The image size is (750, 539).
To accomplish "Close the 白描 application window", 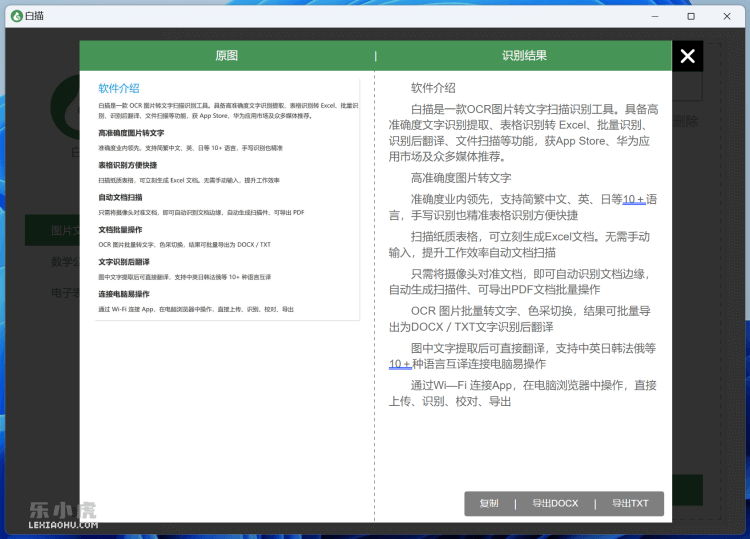I will pyautogui.click(x=727, y=16).
